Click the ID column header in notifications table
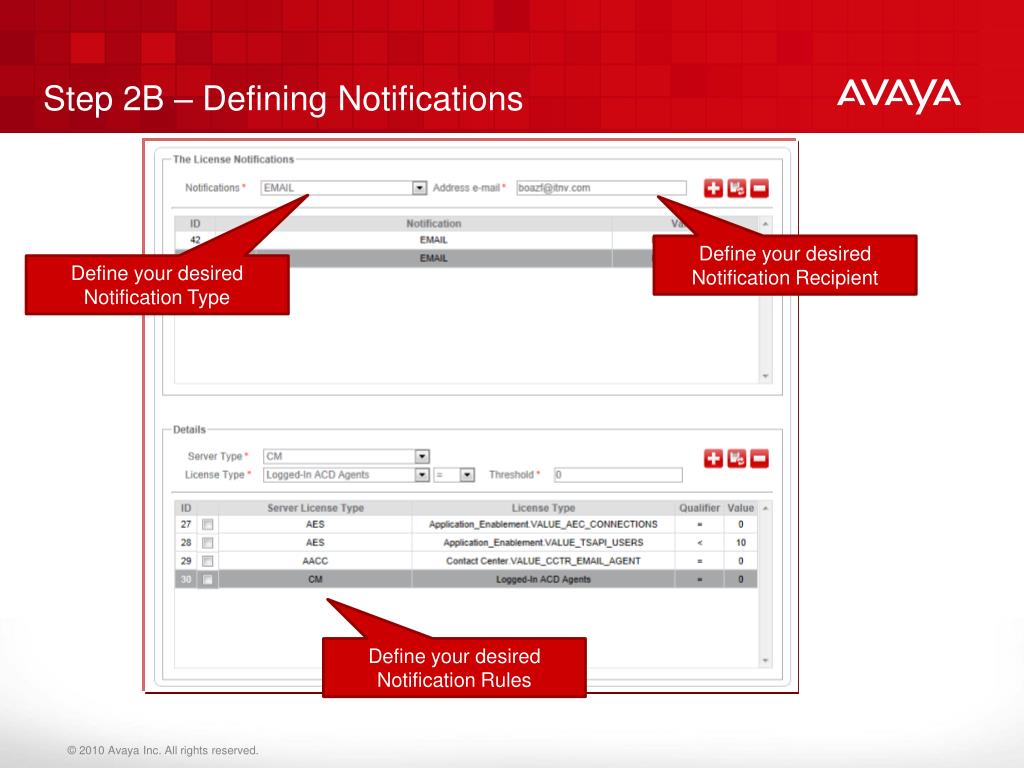Viewport: 1024px width, 768px height. [195, 223]
